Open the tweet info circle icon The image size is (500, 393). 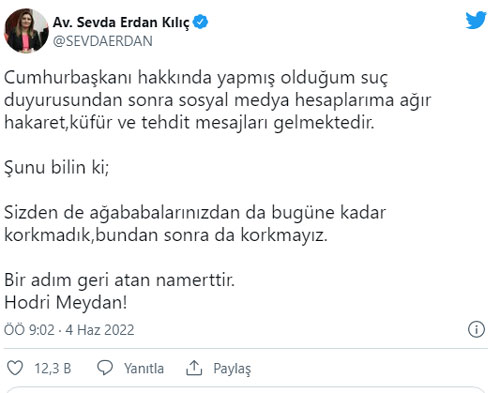click(476, 330)
